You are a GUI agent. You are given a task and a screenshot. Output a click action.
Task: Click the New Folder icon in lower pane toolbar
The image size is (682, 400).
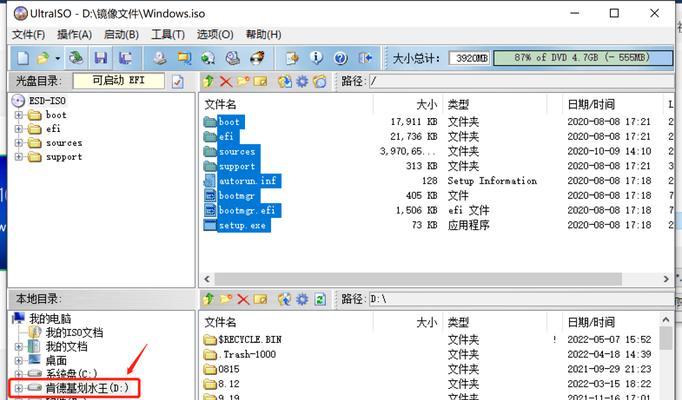point(226,299)
